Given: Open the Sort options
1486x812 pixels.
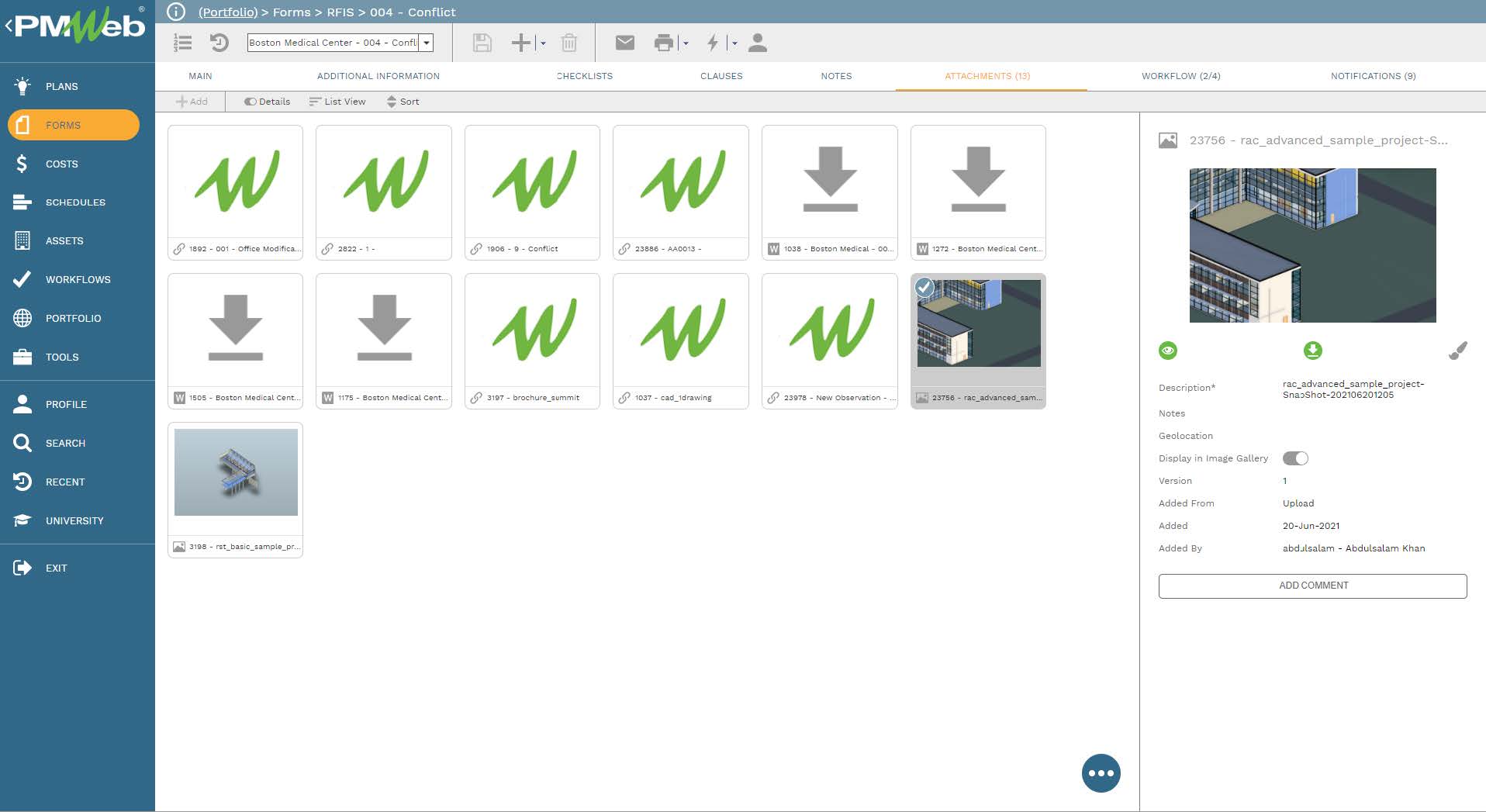Looking at the screenshot, I should click(403, 102).
